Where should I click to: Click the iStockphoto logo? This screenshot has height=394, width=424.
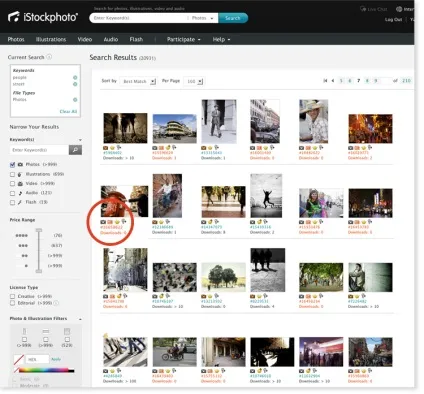(43, 17)
